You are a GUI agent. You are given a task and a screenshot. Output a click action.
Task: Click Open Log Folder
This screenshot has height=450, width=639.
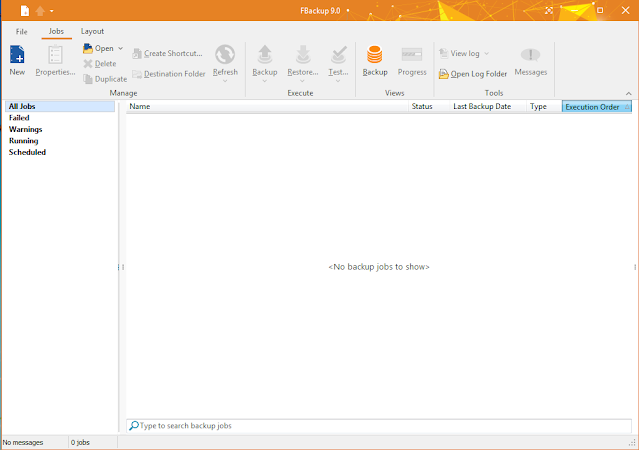[x=473, y=74]
